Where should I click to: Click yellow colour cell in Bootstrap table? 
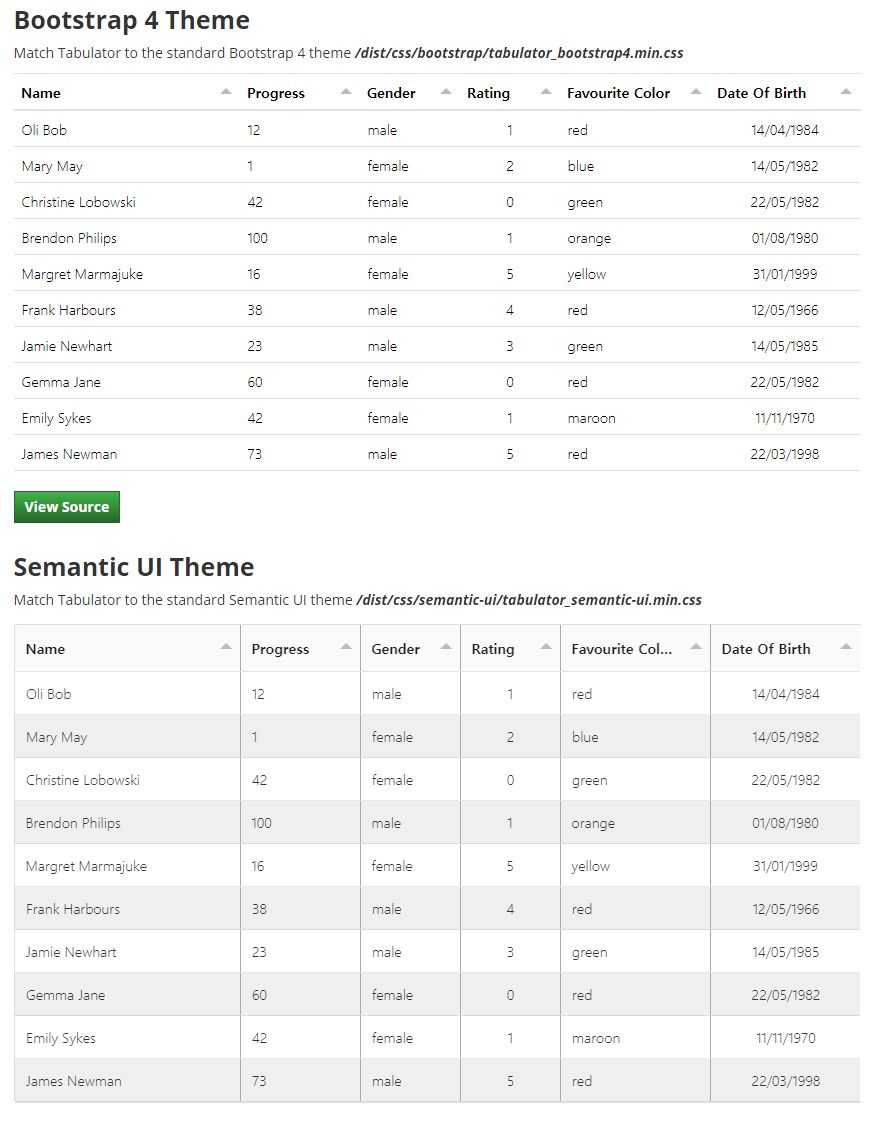click(x=587, y=275)
